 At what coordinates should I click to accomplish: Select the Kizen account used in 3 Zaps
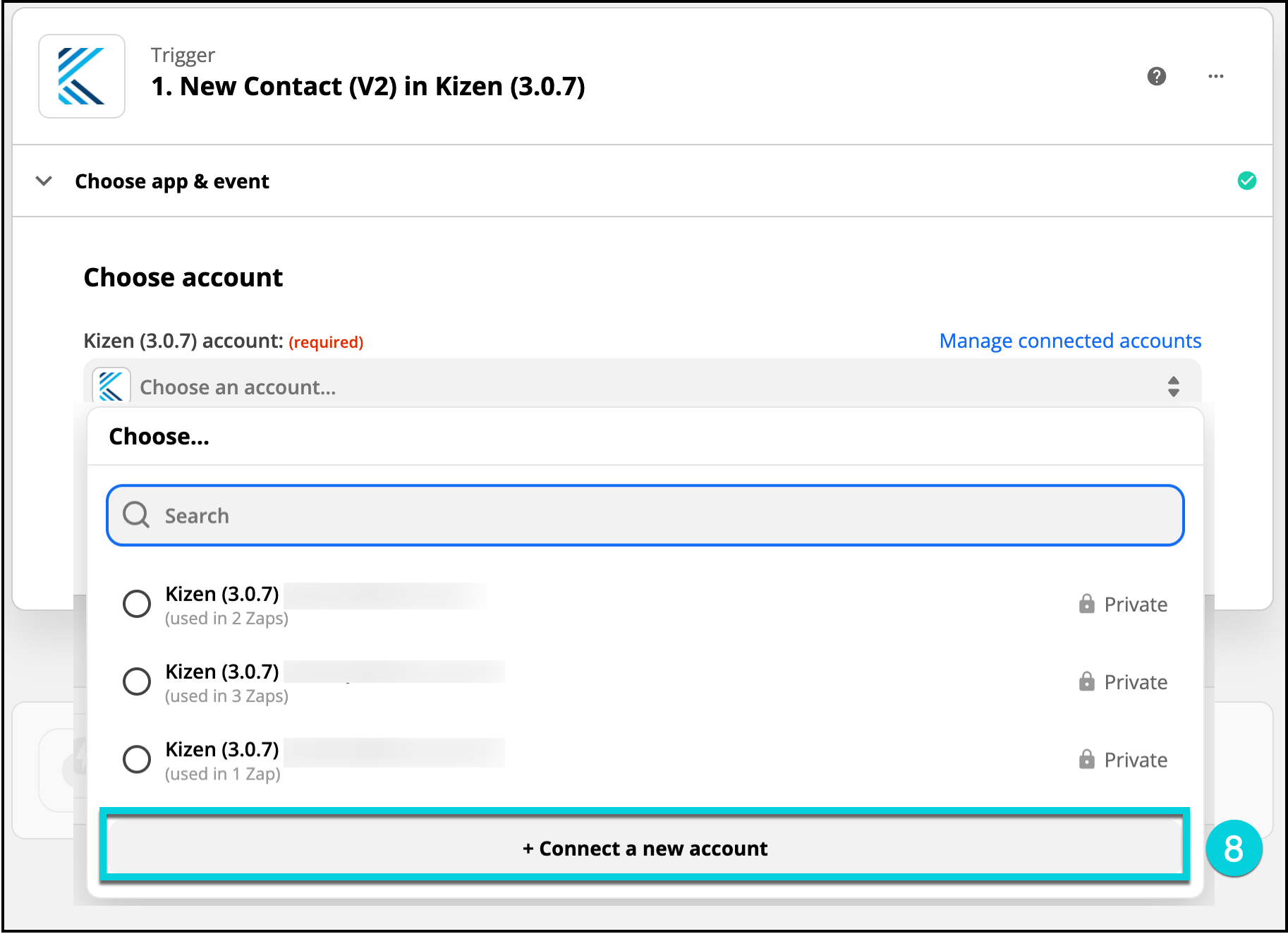(137, 681)
